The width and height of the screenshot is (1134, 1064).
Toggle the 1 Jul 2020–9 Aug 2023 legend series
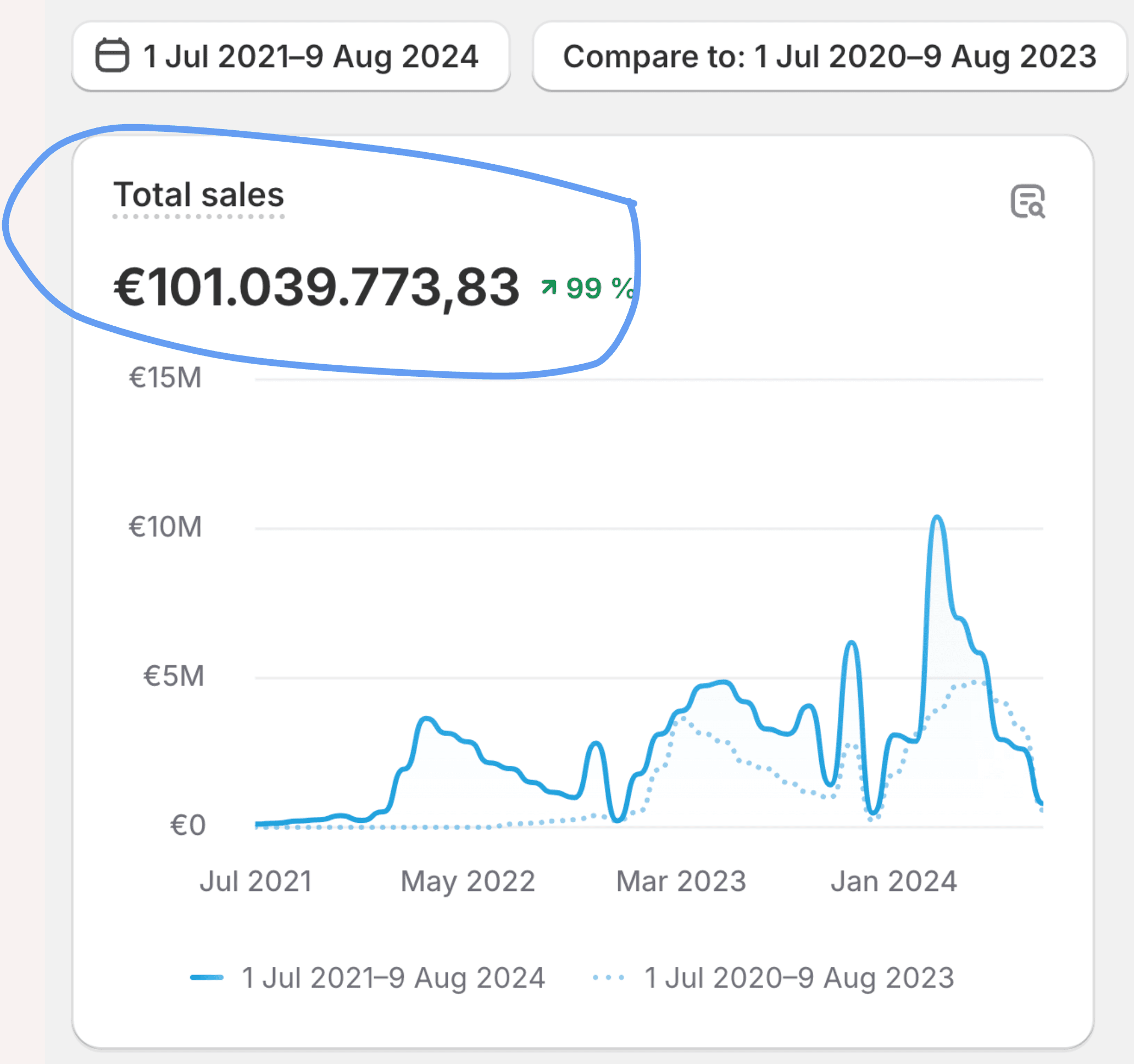(x=799, y=977)
